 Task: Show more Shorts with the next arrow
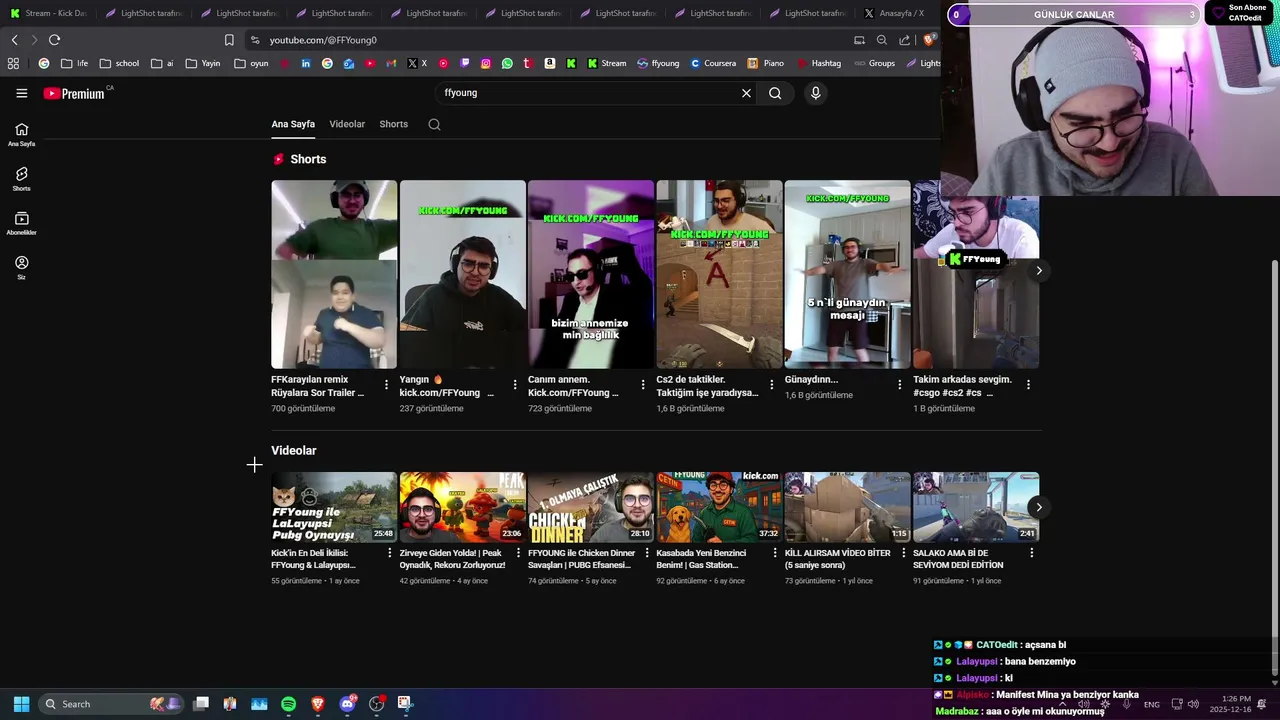1039,270
